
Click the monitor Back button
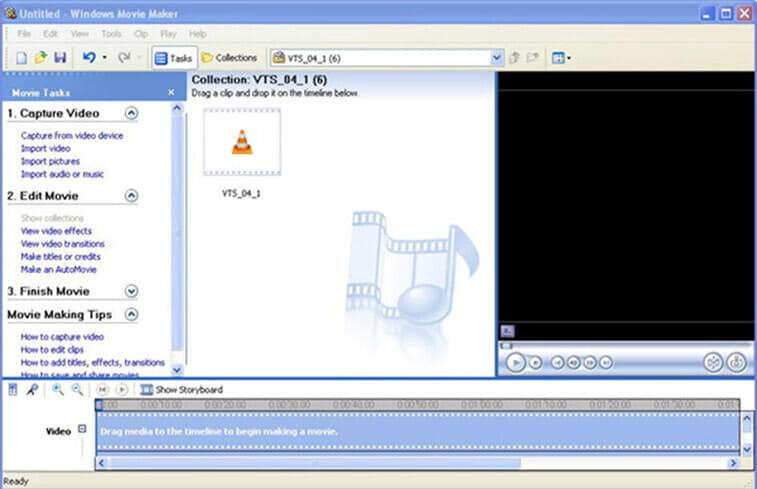[x=557, y=363]
